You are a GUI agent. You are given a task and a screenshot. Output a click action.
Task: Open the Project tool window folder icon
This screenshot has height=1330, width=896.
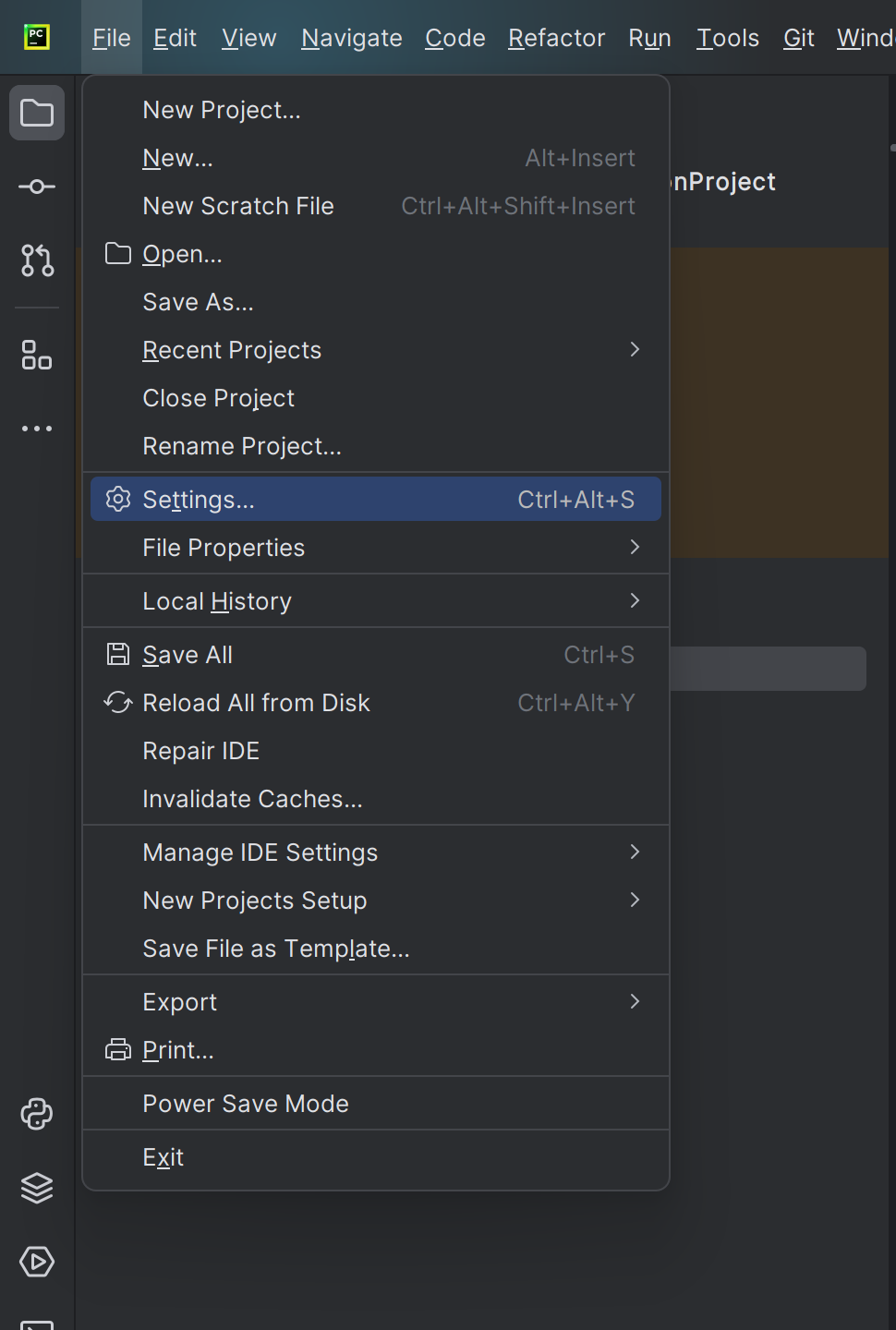[x=37, y=113]
